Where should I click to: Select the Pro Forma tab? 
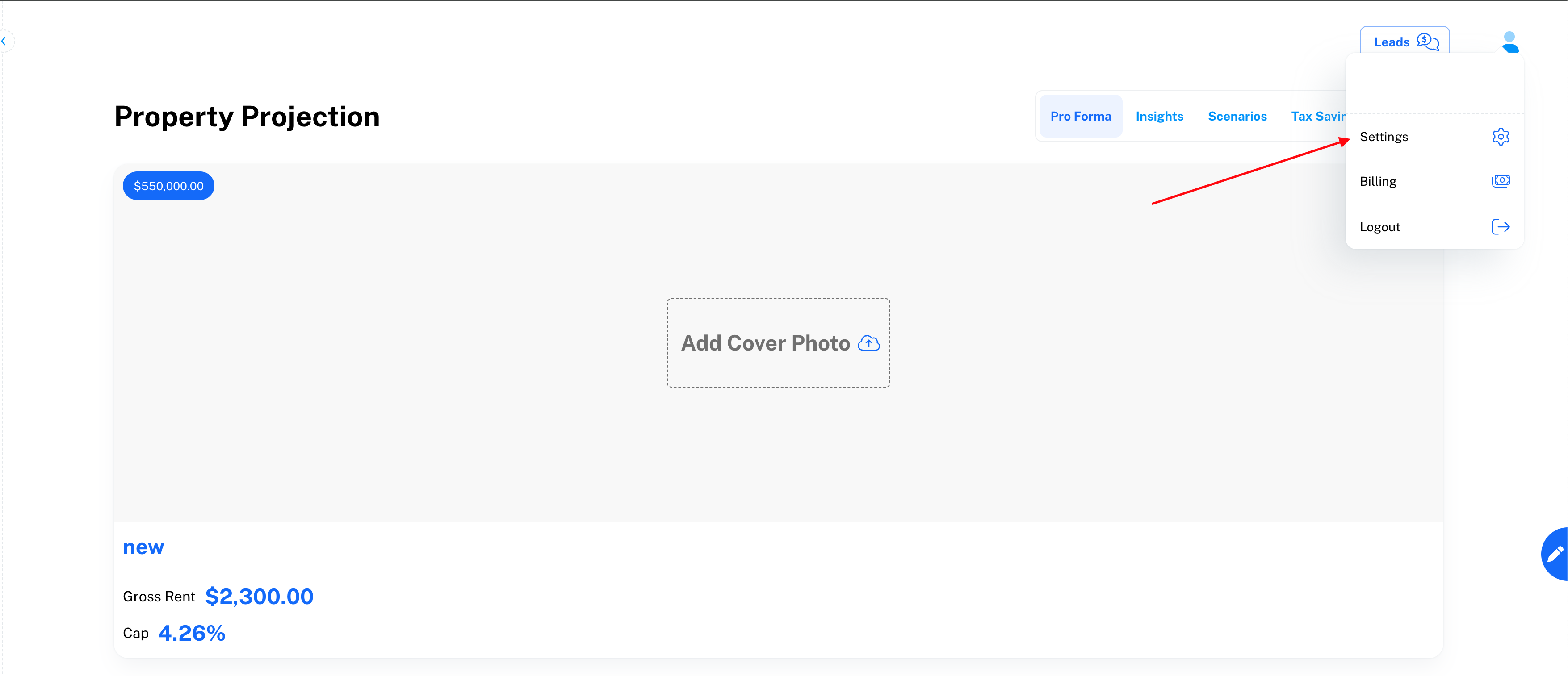[1081, 116]
